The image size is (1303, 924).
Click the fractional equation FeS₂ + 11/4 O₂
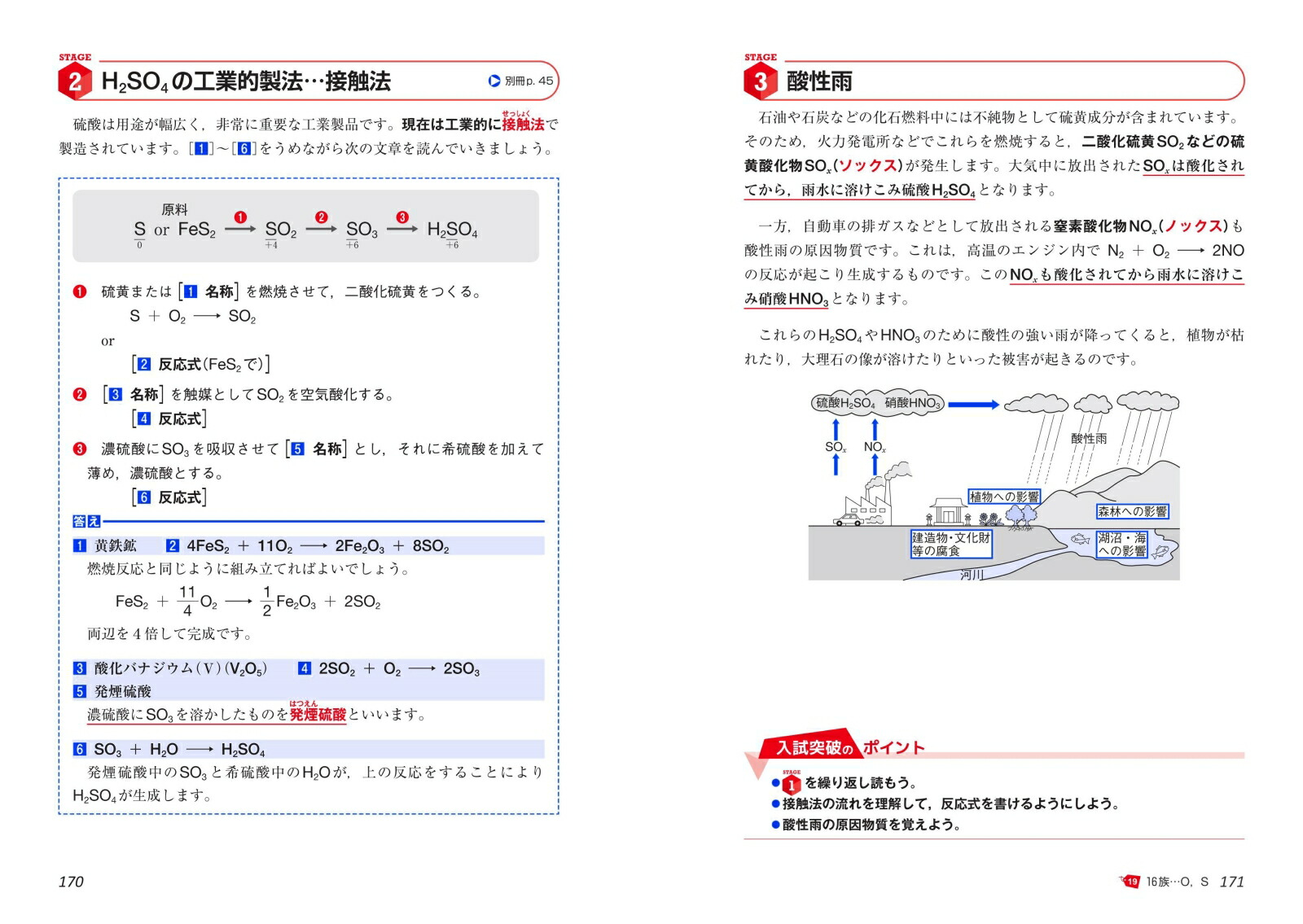click(x=248, y=602)
